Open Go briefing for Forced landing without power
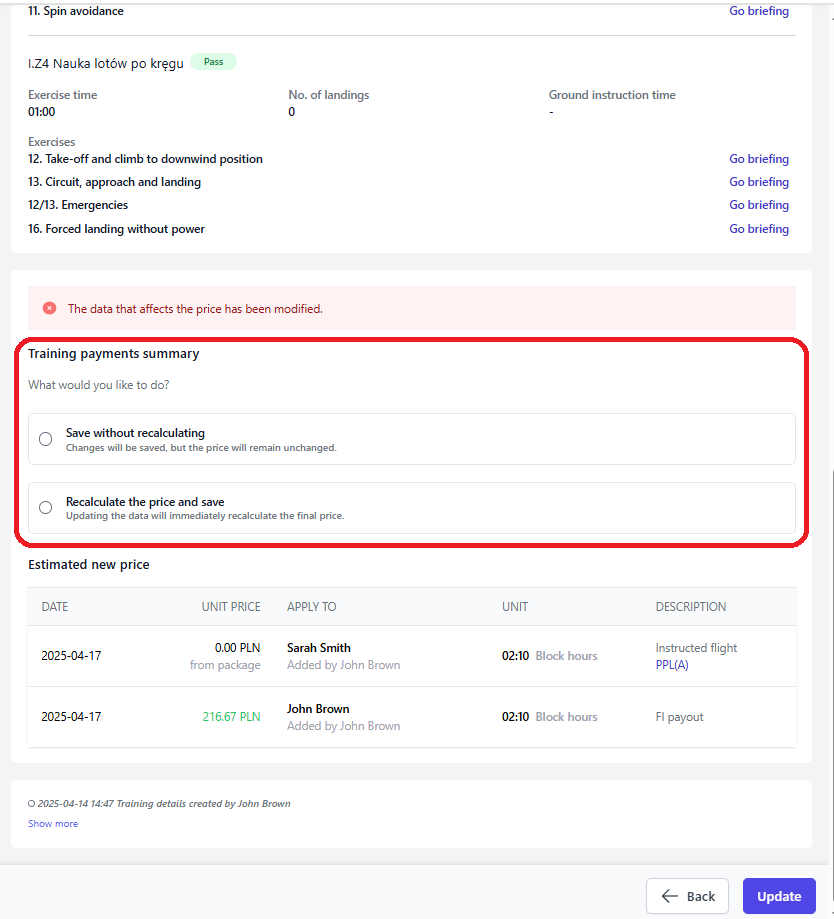This screenshot has height=919, width=834. pos(759,229)
